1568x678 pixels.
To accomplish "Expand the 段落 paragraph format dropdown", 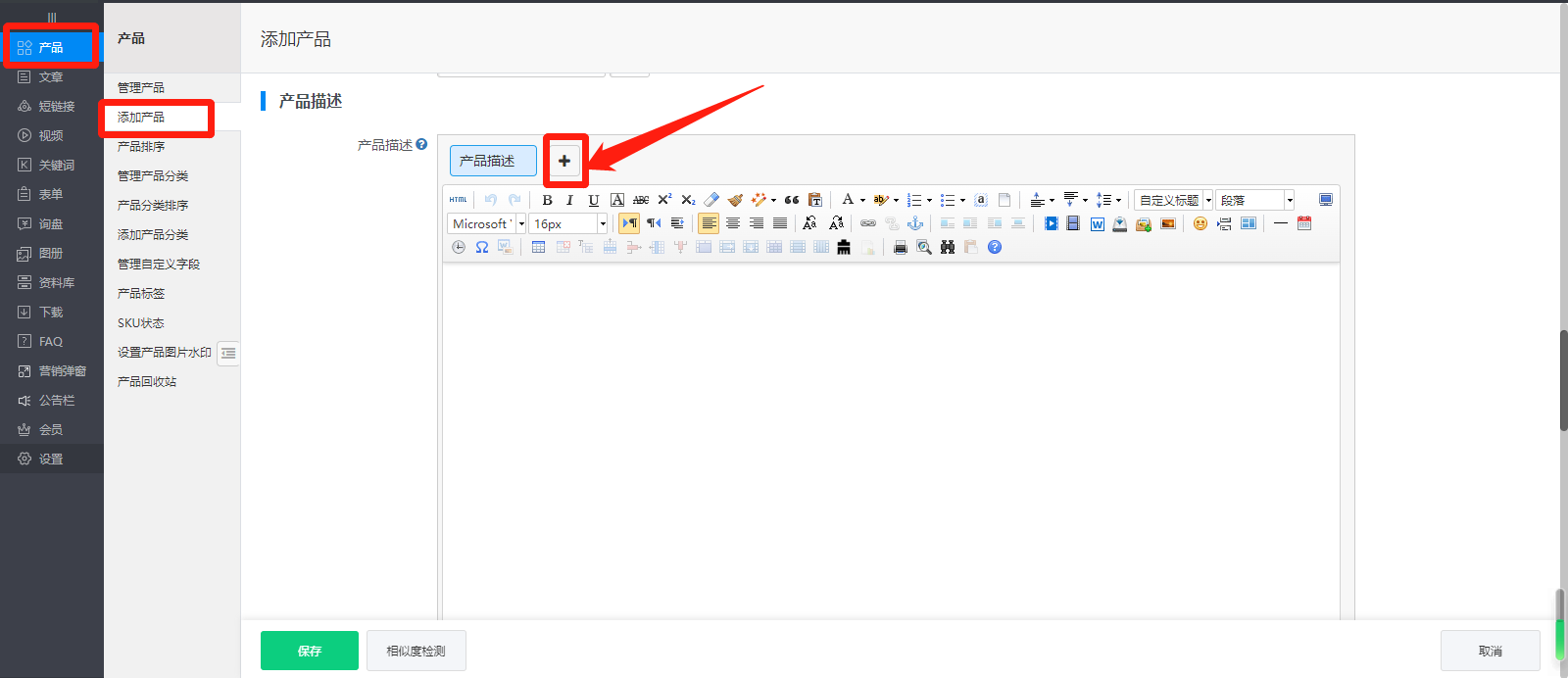I will click(x=1289, y=200).
